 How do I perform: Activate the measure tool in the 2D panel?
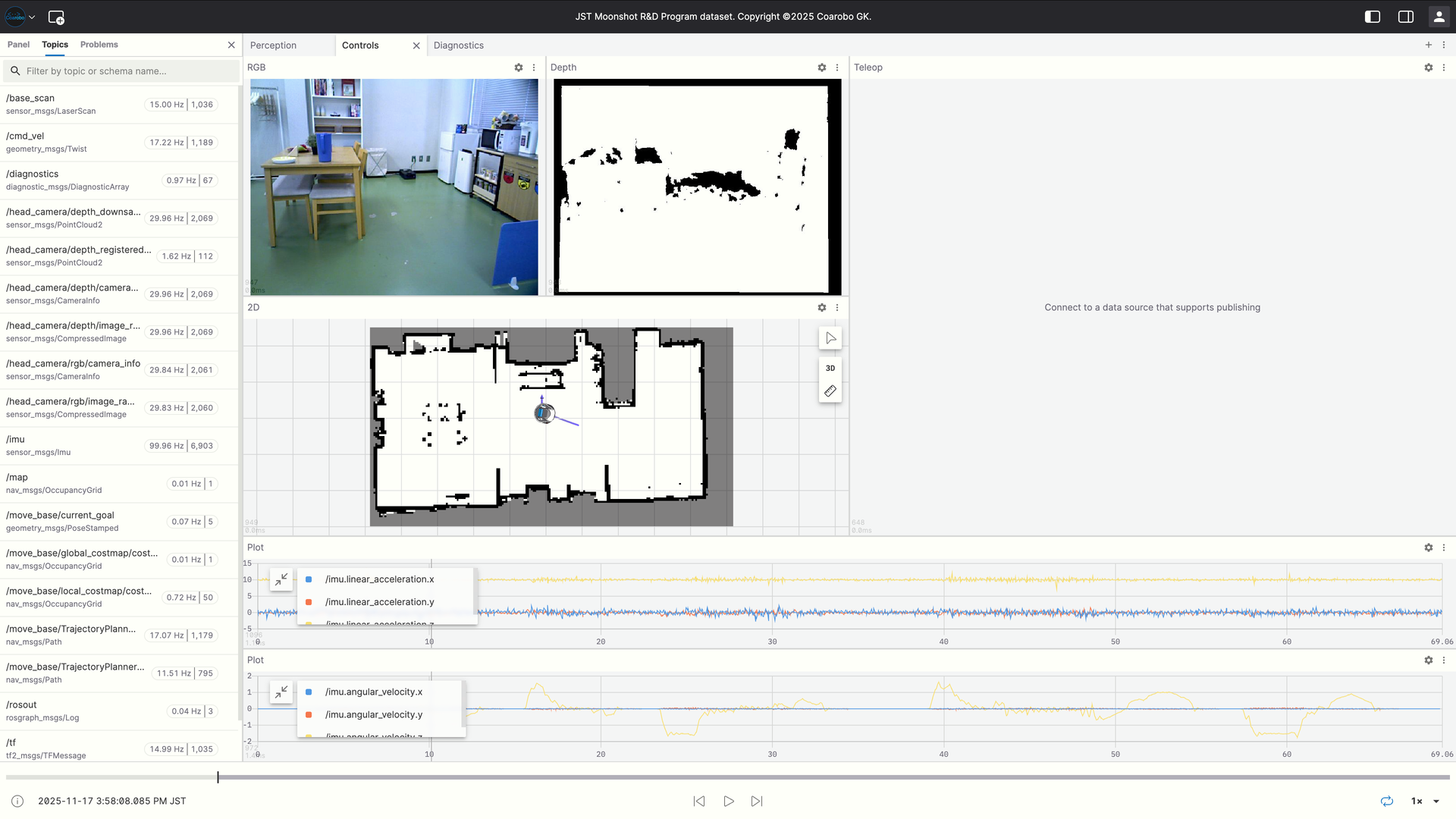(830, 391)
